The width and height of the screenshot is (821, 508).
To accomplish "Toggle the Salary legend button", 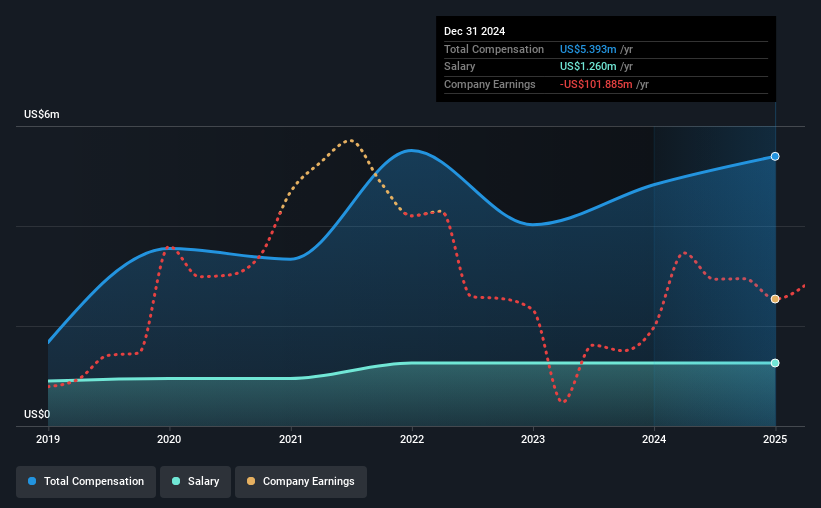I will pos(195,482).
